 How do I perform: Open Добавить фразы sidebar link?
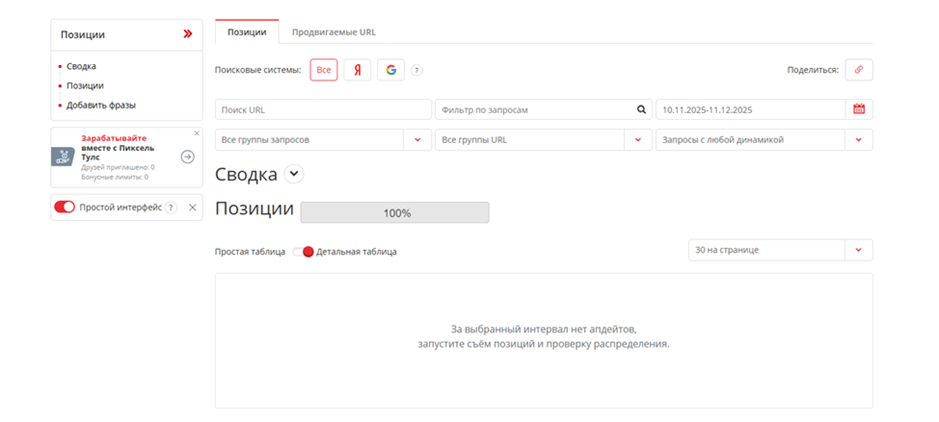tap(101, 105)
